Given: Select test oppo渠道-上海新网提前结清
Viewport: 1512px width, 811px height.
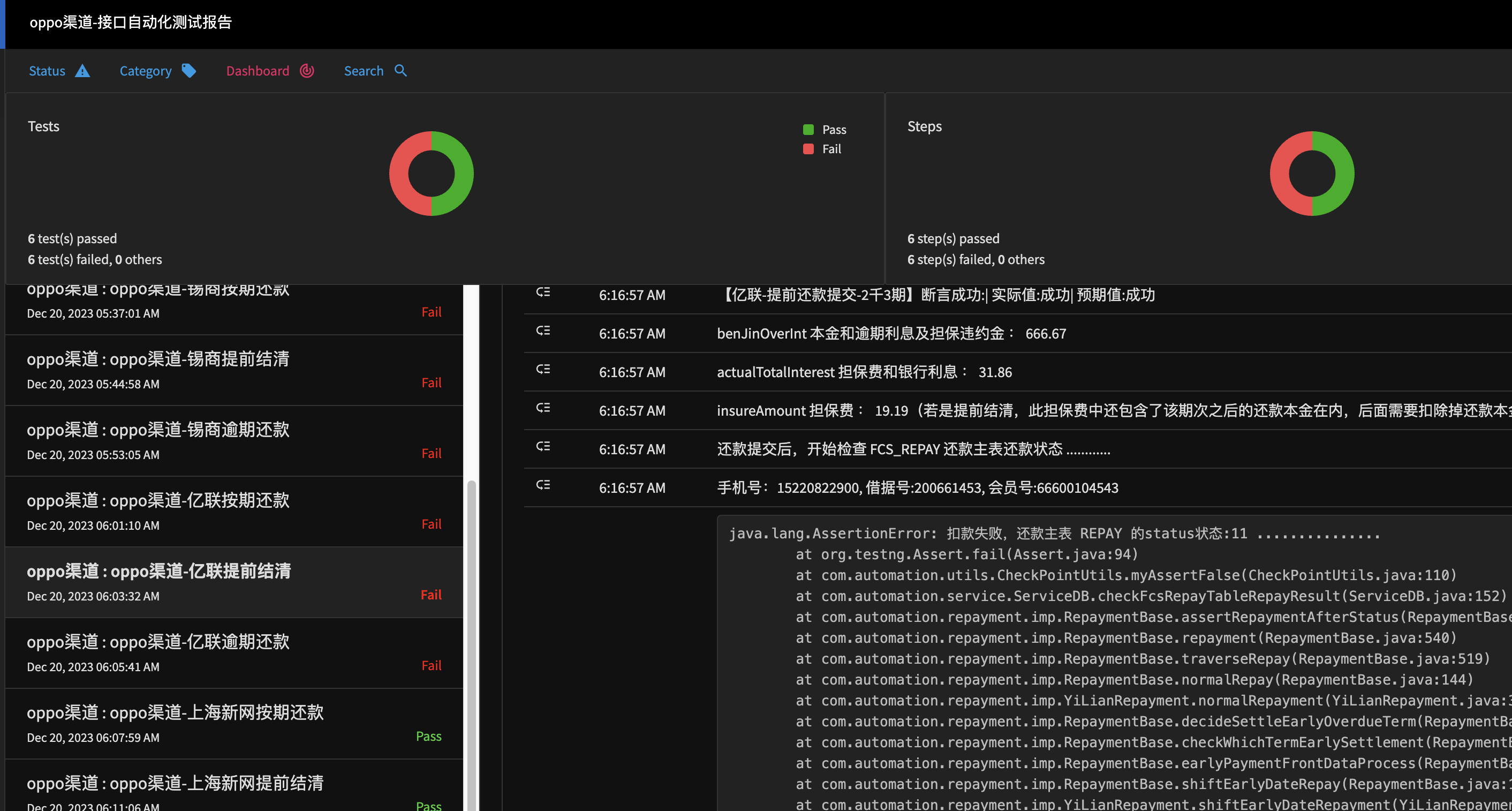Looking at the screenshot, I should click(234, 786).
